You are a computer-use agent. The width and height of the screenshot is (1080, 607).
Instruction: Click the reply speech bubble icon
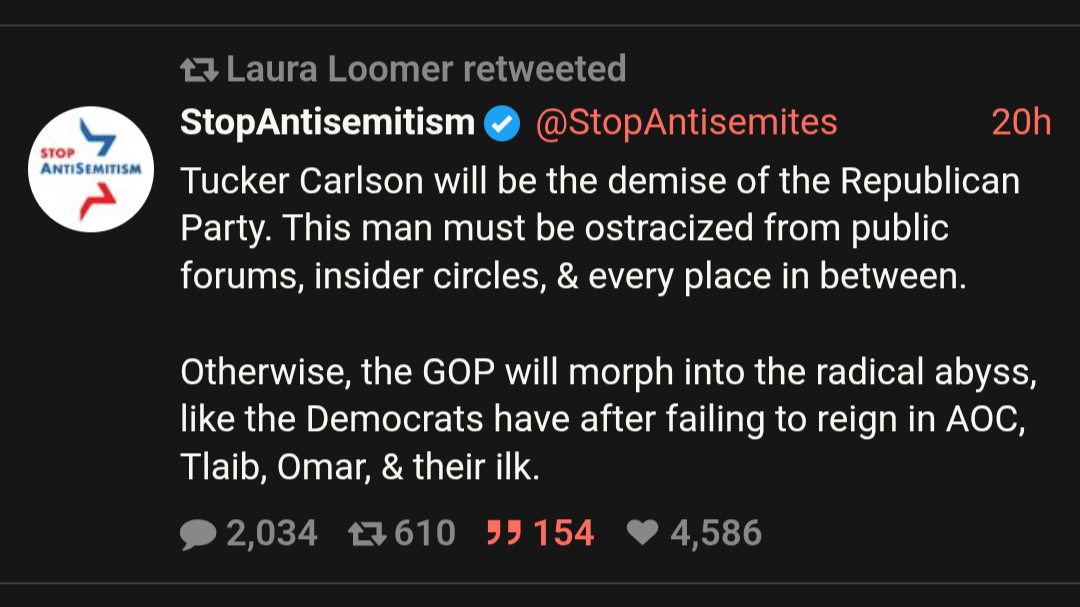tap(198, 534)
